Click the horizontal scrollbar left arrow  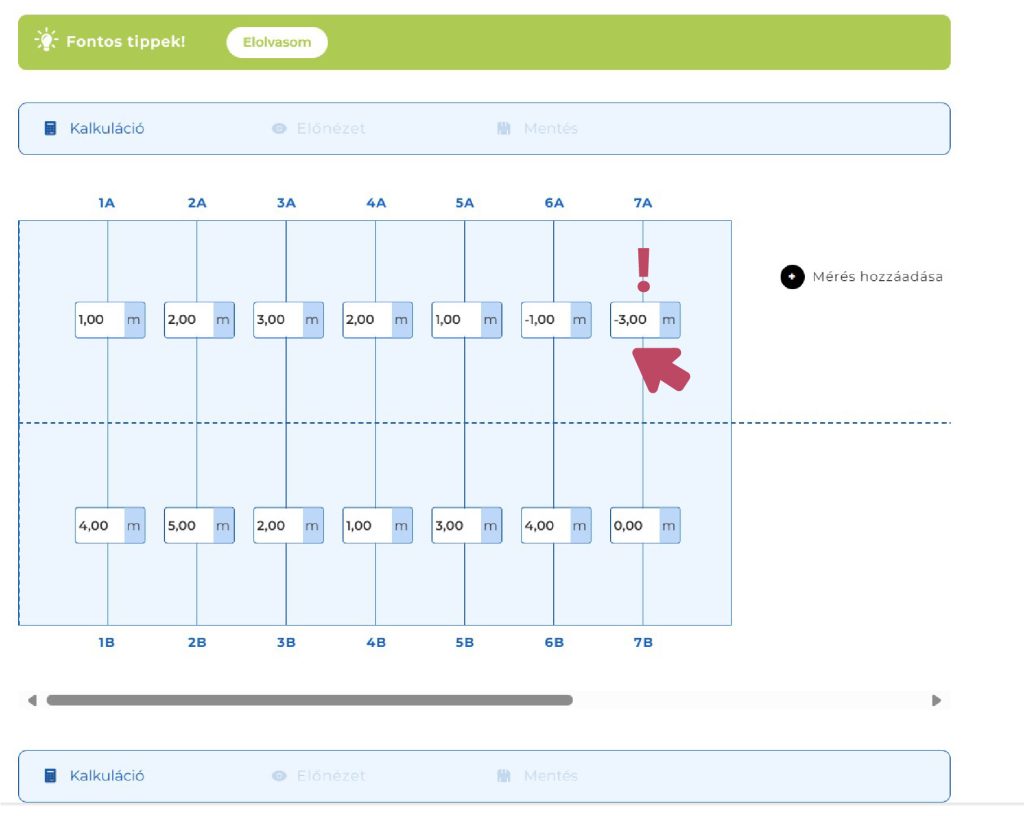[x=32, y=700]
